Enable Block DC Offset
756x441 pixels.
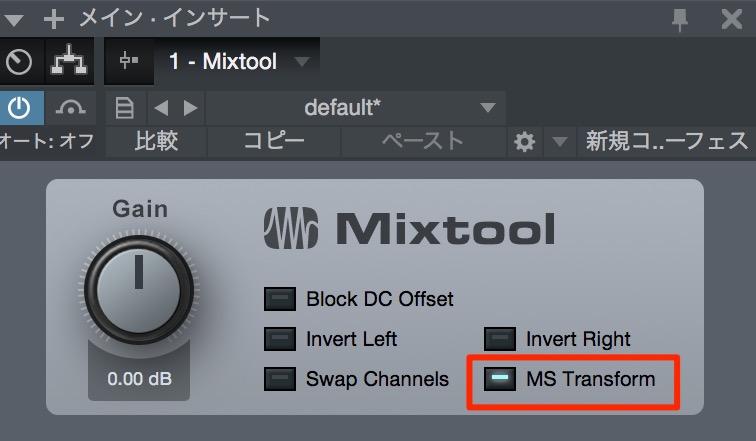click(280, 299)
